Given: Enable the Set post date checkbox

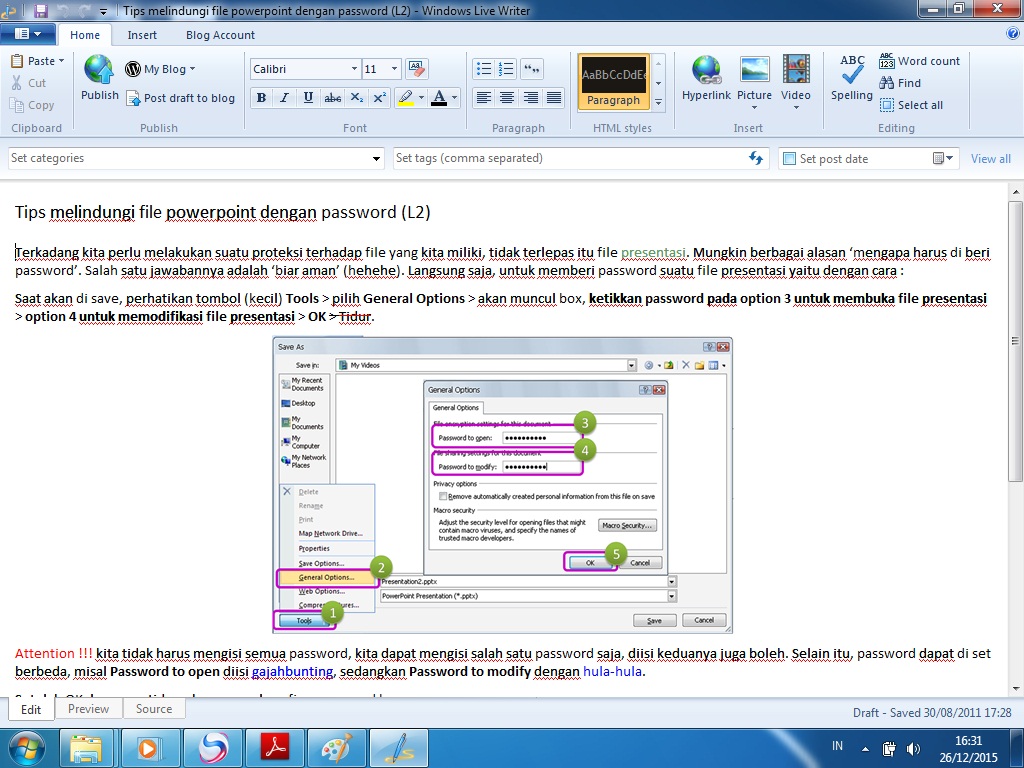Looking at the screenshot, I should point(789,159).
